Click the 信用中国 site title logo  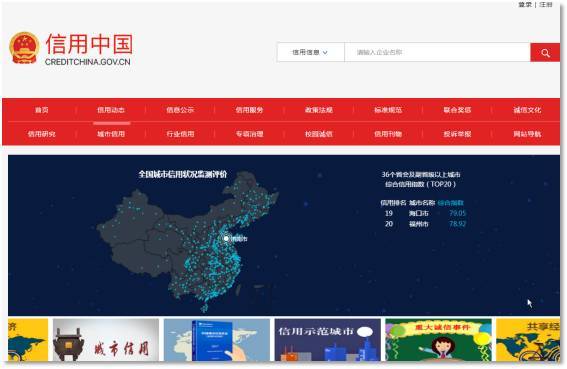coord(89,44)
